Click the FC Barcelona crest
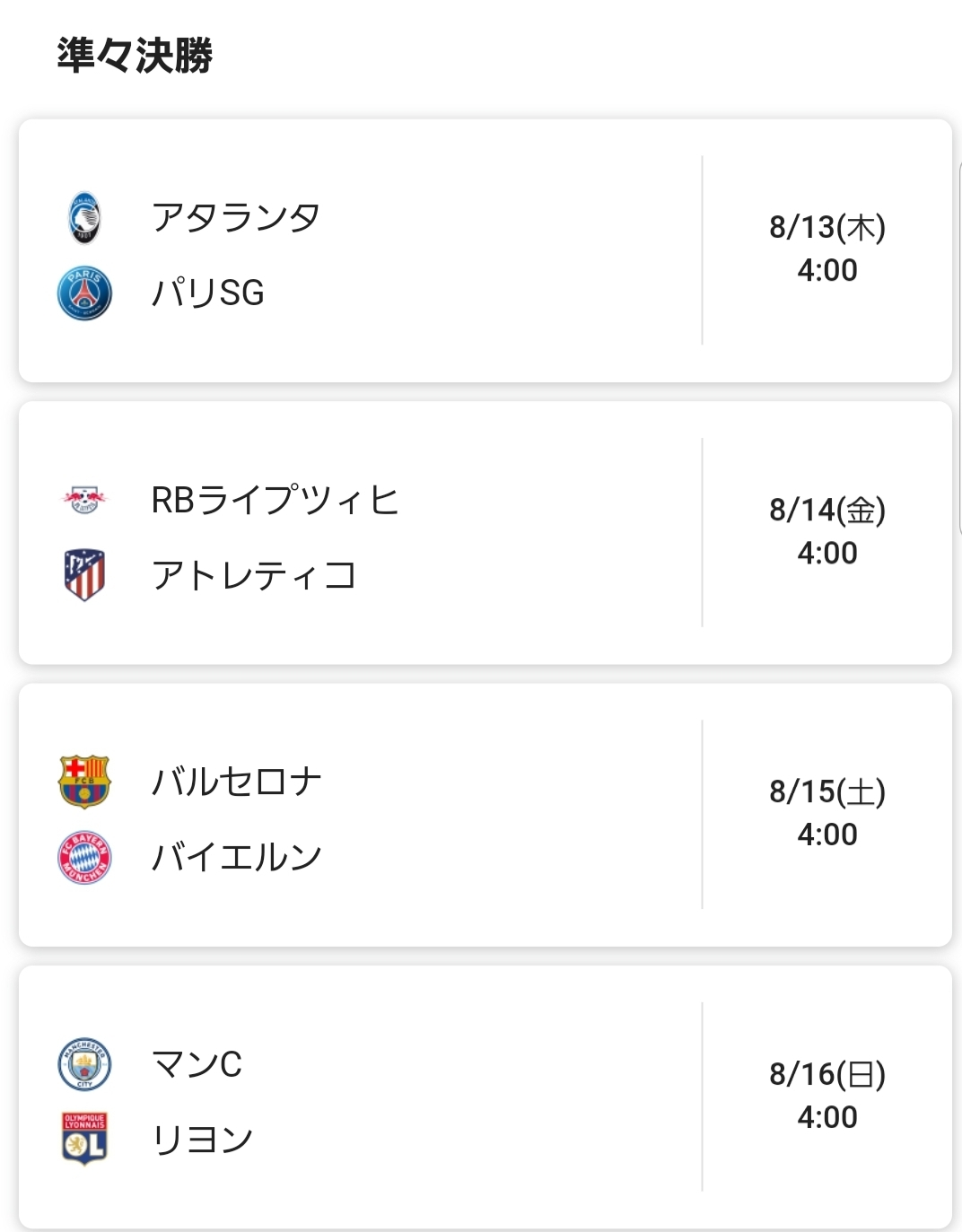This screenshot has height=1232, width=962. click(x=84, y=782)
